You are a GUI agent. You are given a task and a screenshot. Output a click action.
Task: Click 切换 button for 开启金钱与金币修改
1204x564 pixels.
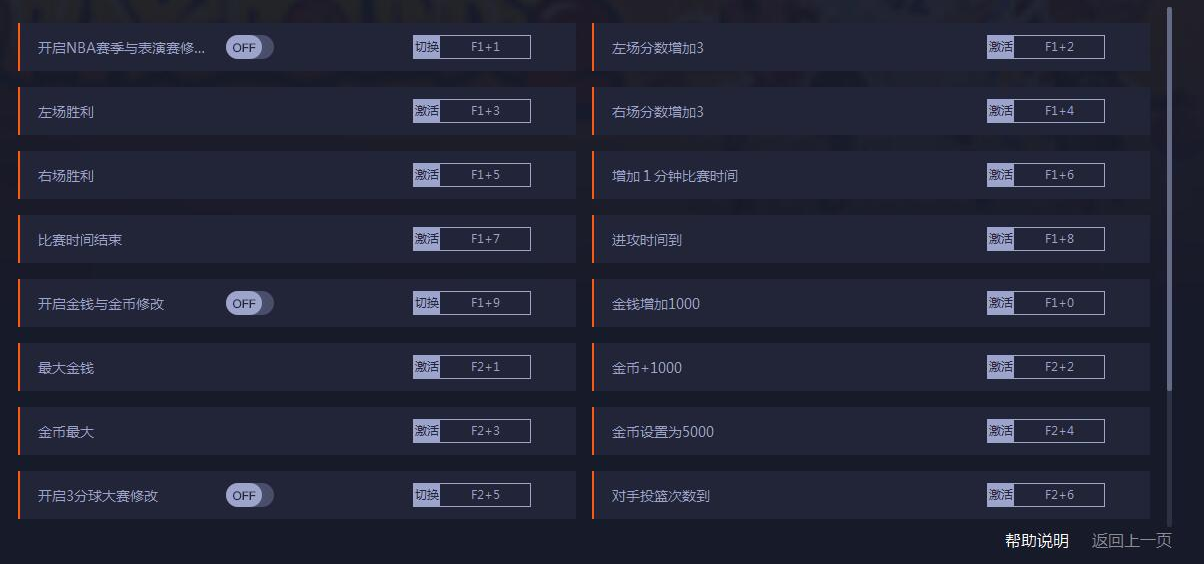click(x=427, y=303)
